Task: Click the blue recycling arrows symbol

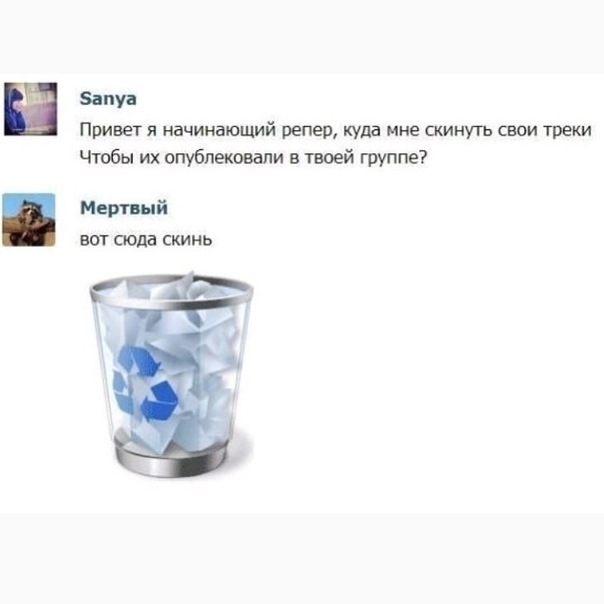Action: 145,383
